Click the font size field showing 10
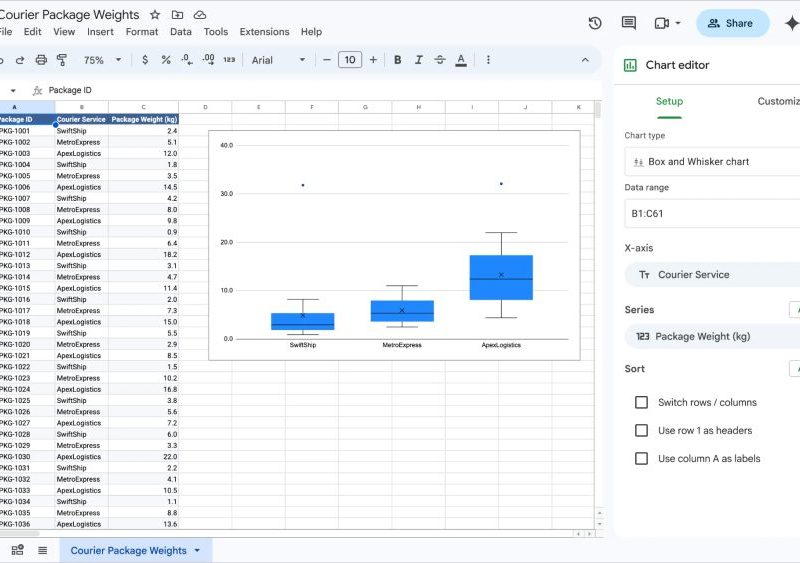This screenshot has width=800, height=563. pyautogui.click(x=350, y=60)
